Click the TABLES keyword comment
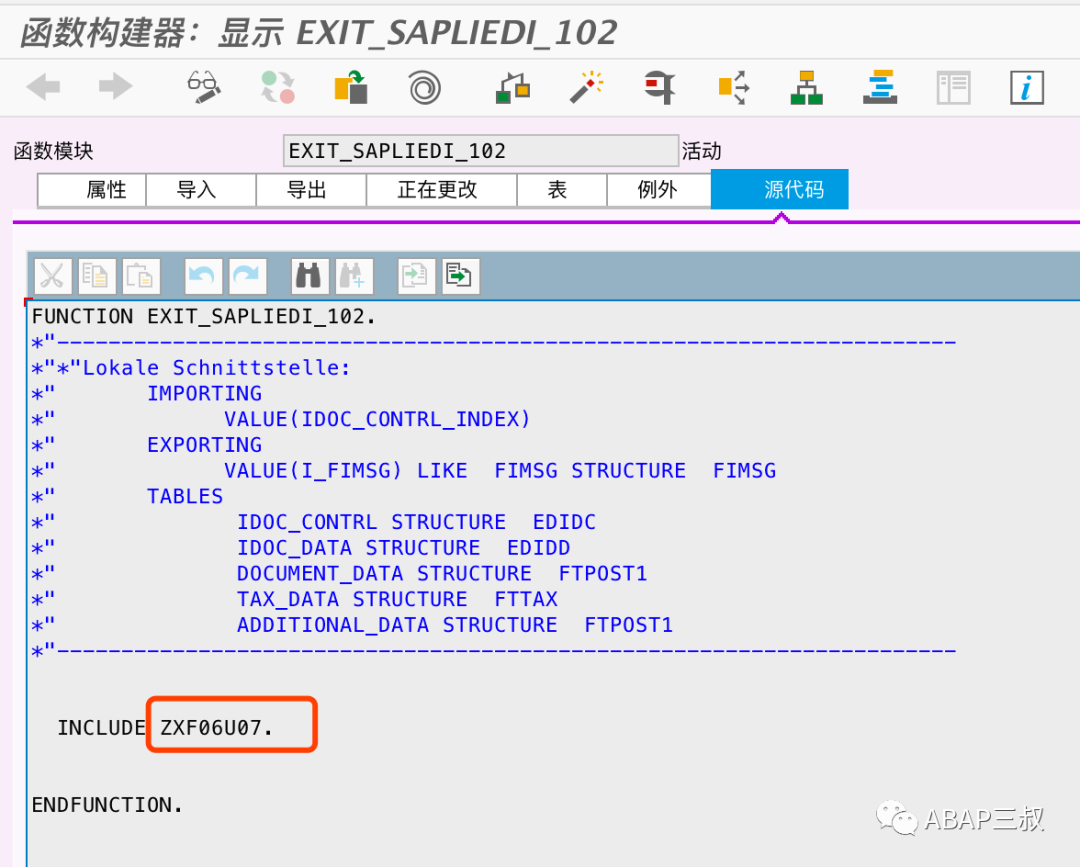This screenshot has width=1080, height=867. pos(185,496)
